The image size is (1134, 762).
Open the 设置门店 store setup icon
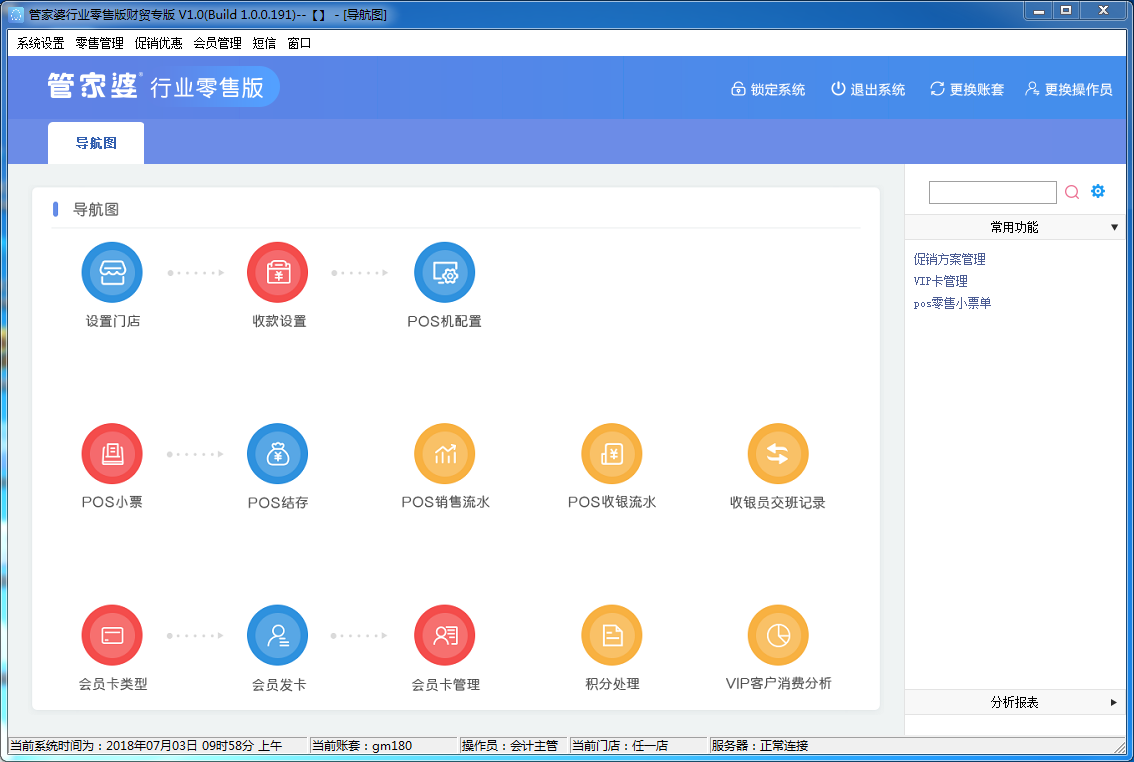click(x=112, y=273)
